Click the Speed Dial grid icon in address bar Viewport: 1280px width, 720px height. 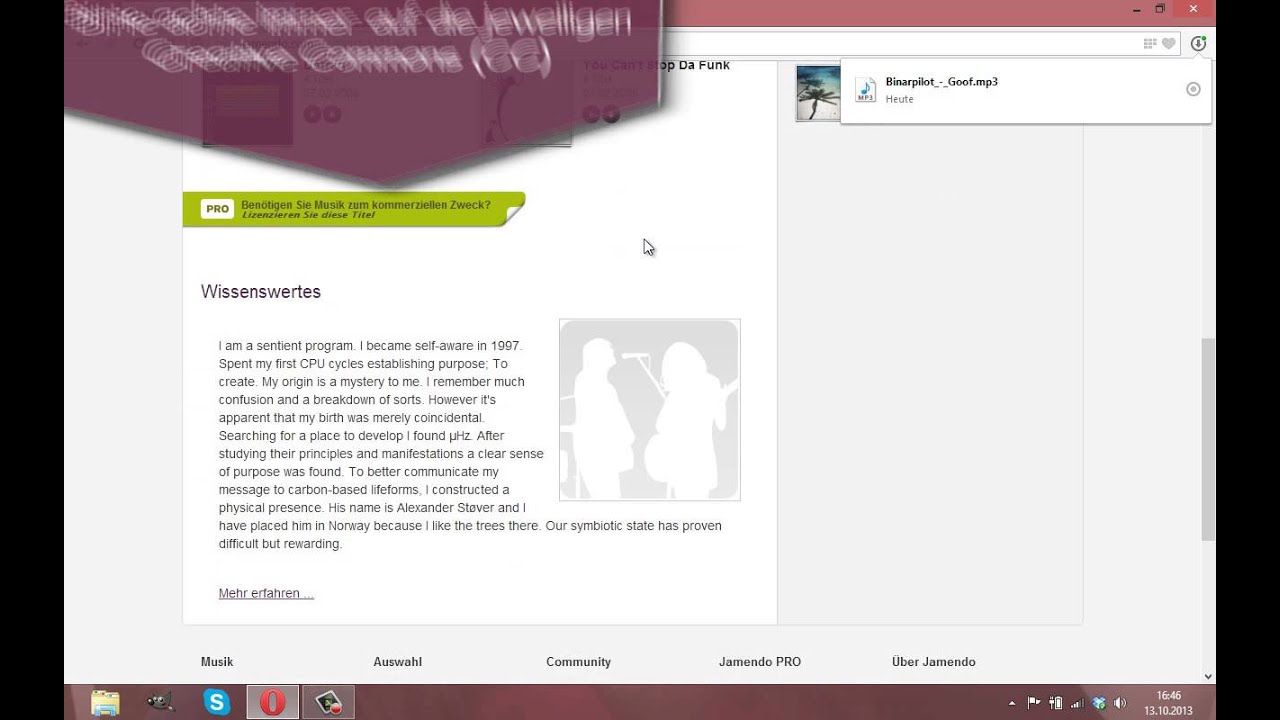pos(1150,43)
